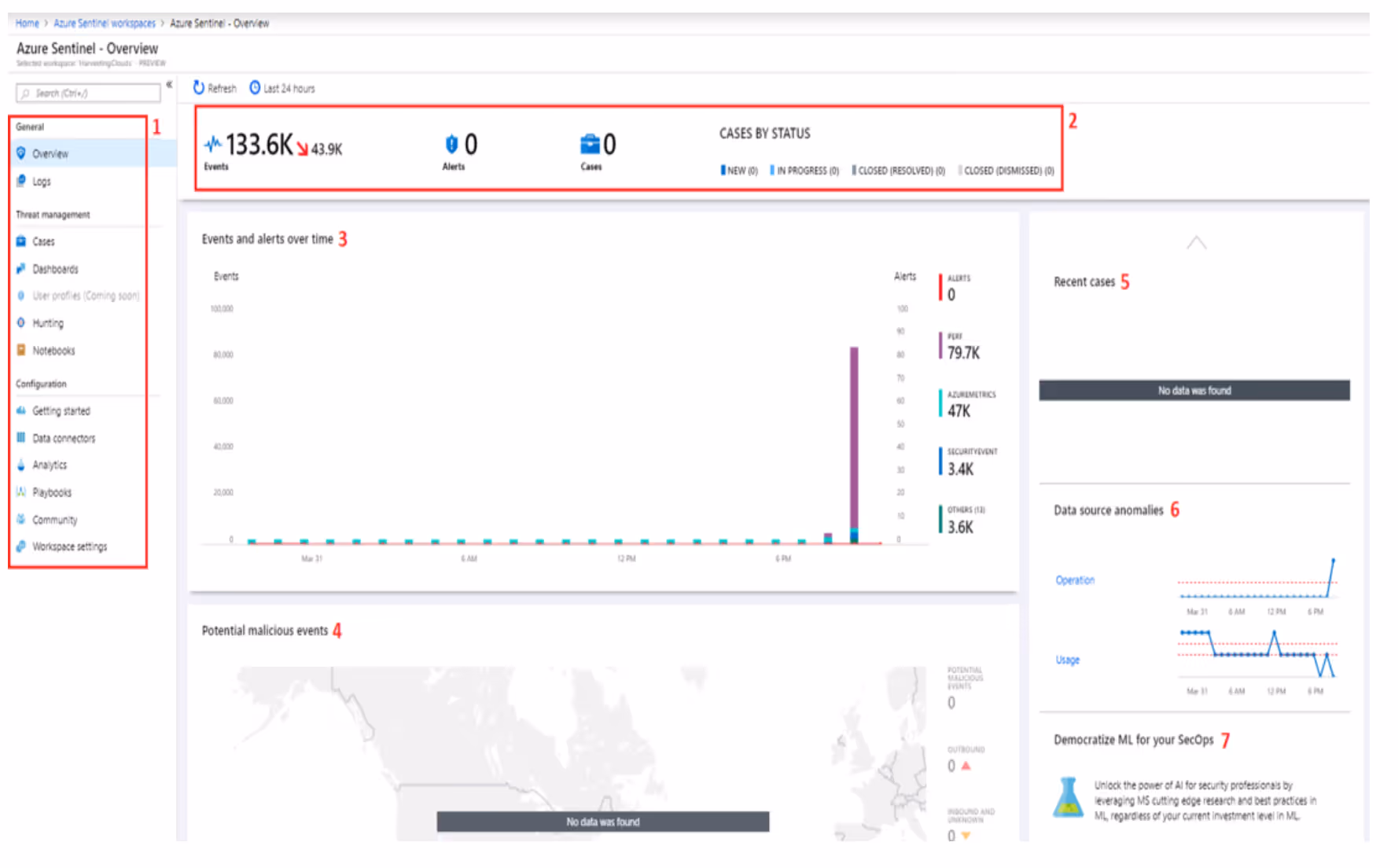1398x868 pixels.
Task: Click the Operation anomaly sparkline chart
Action: point(1257,579)
